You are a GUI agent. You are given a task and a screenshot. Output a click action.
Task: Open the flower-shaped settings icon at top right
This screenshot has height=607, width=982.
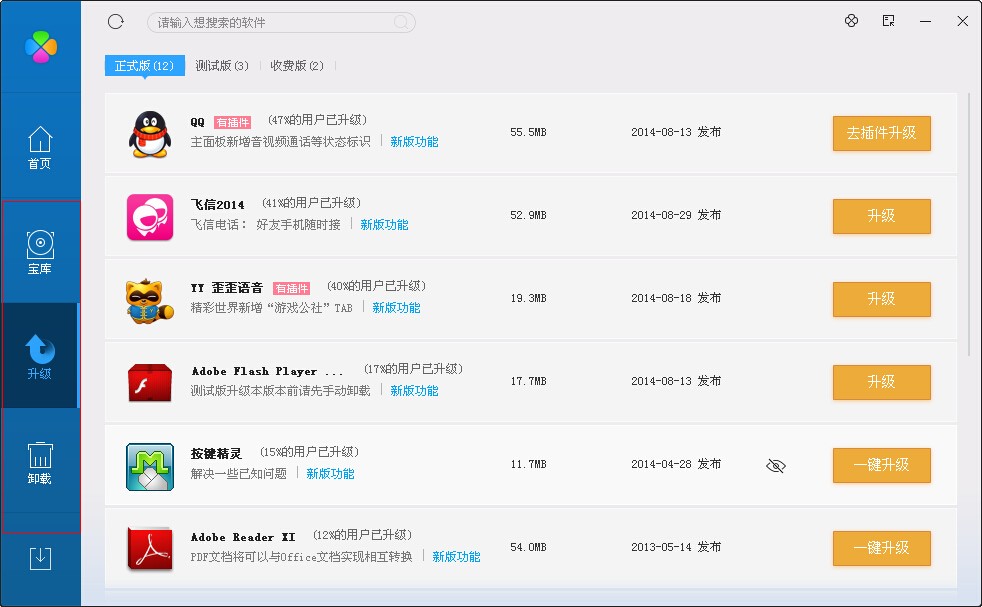851,20
